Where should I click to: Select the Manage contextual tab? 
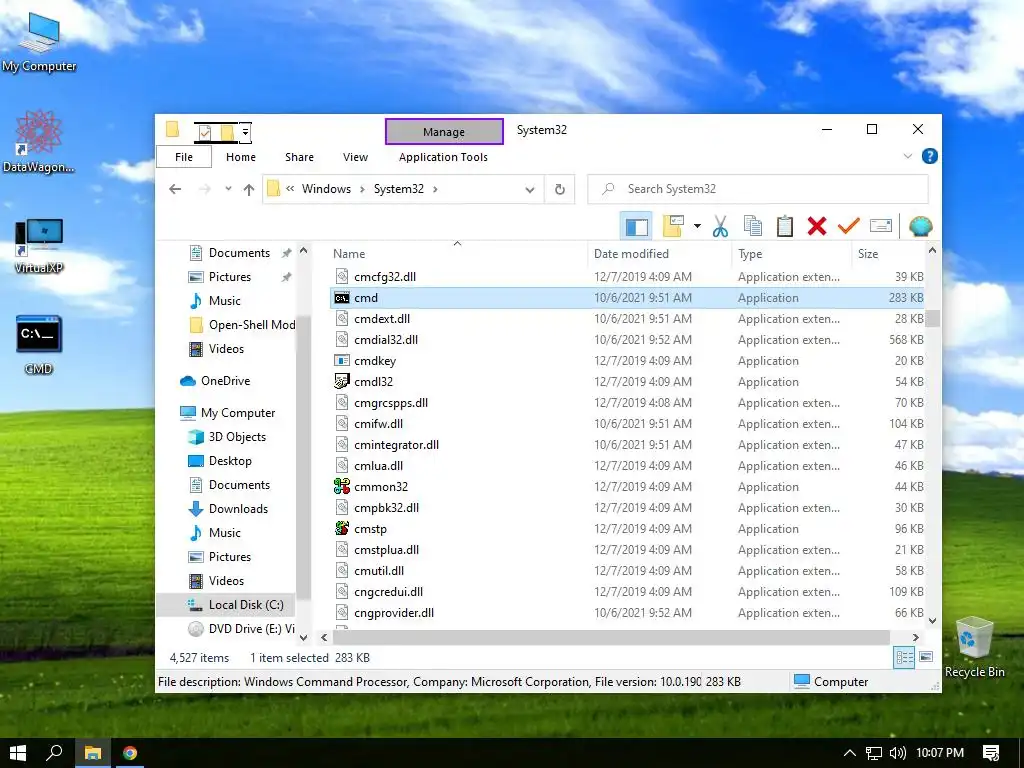(444, 131)
